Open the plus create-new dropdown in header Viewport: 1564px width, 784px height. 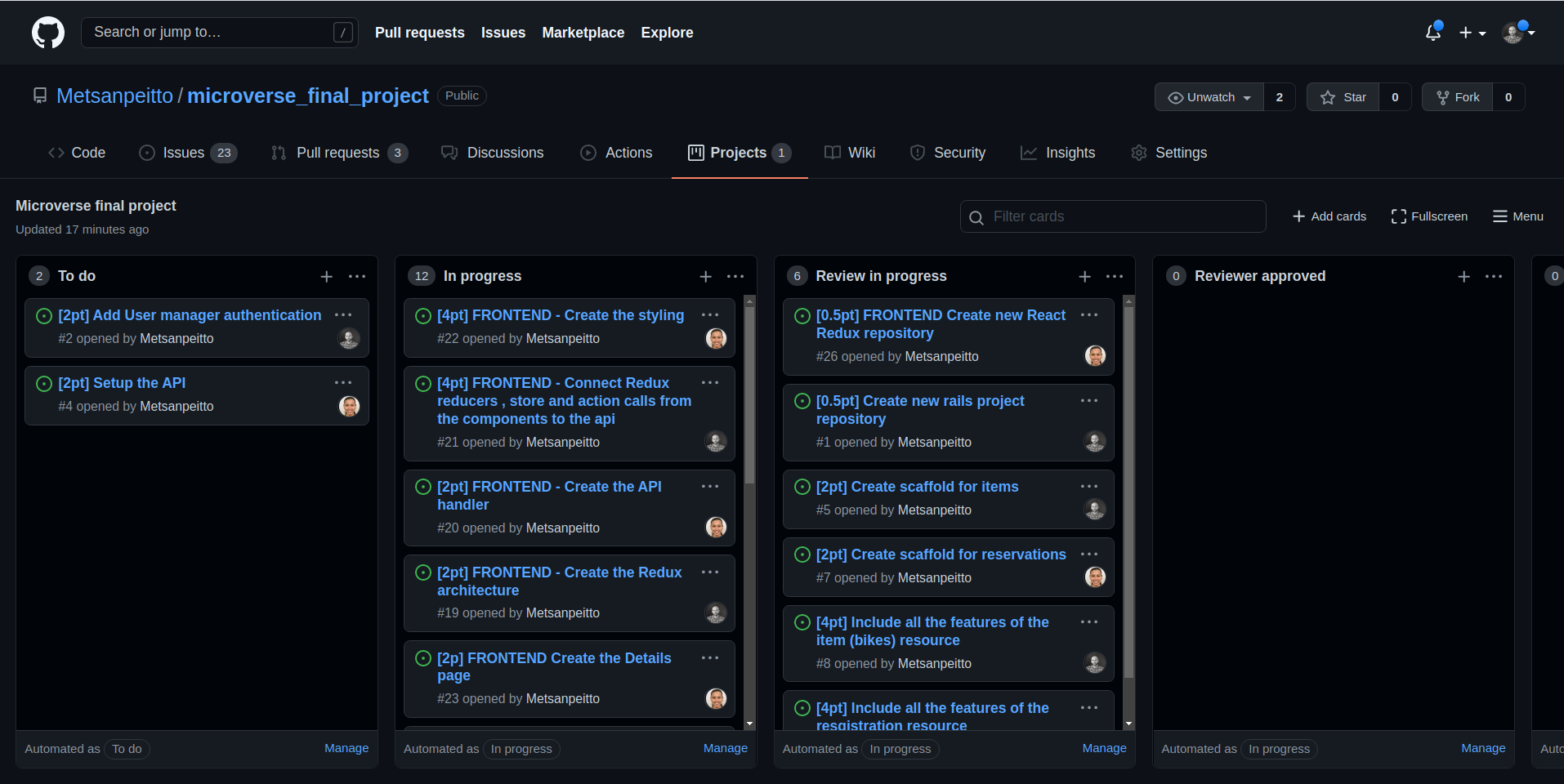pos(1472,33)
